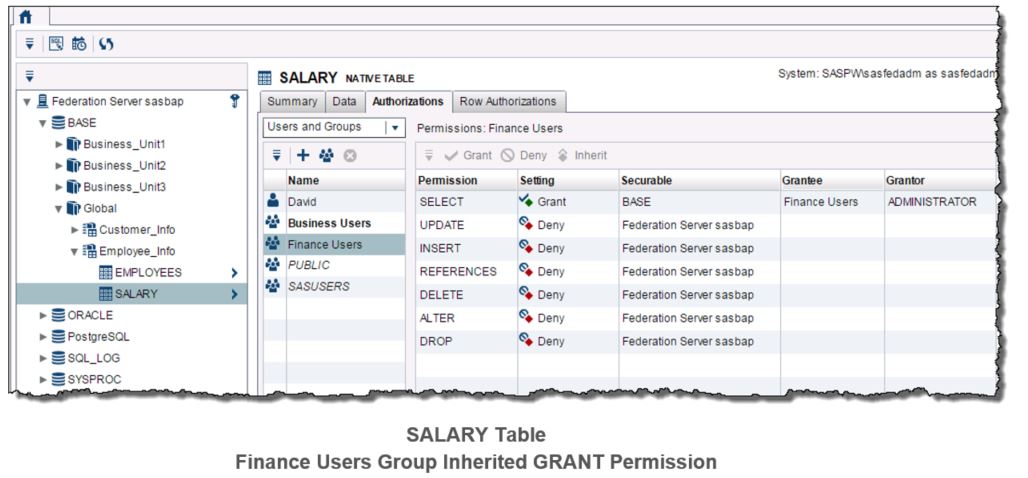This screenshot has height=478, width=1028.
Task: Collapse the Global schema node
Action: tap(59, 208)
